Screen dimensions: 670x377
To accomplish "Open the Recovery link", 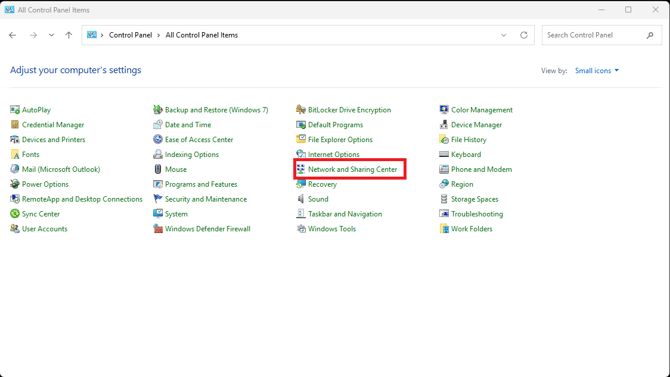I will pos(322,184).
